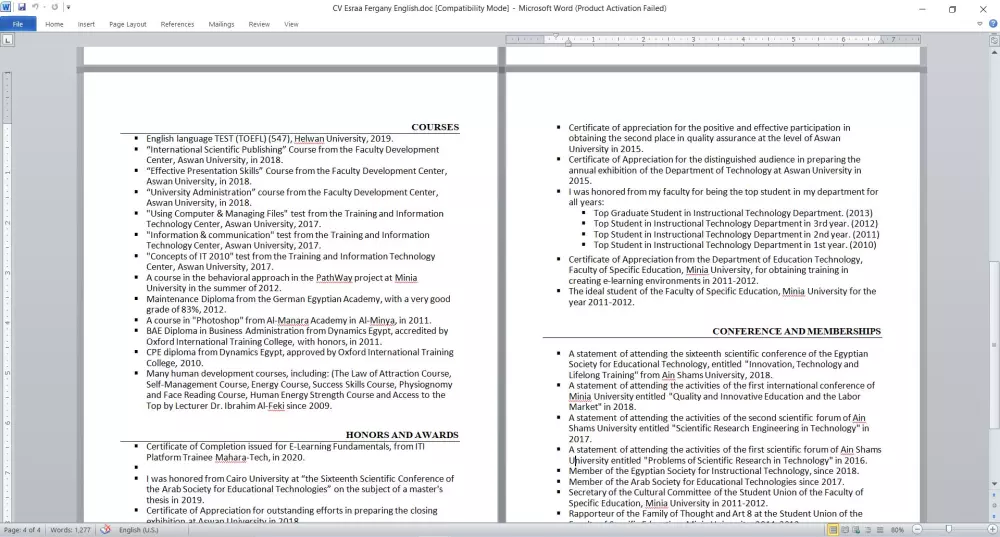Toggle the ruler button above vertical scrollbar
Viewport: 1000px width, 537px height.
(x=994, y=40)
